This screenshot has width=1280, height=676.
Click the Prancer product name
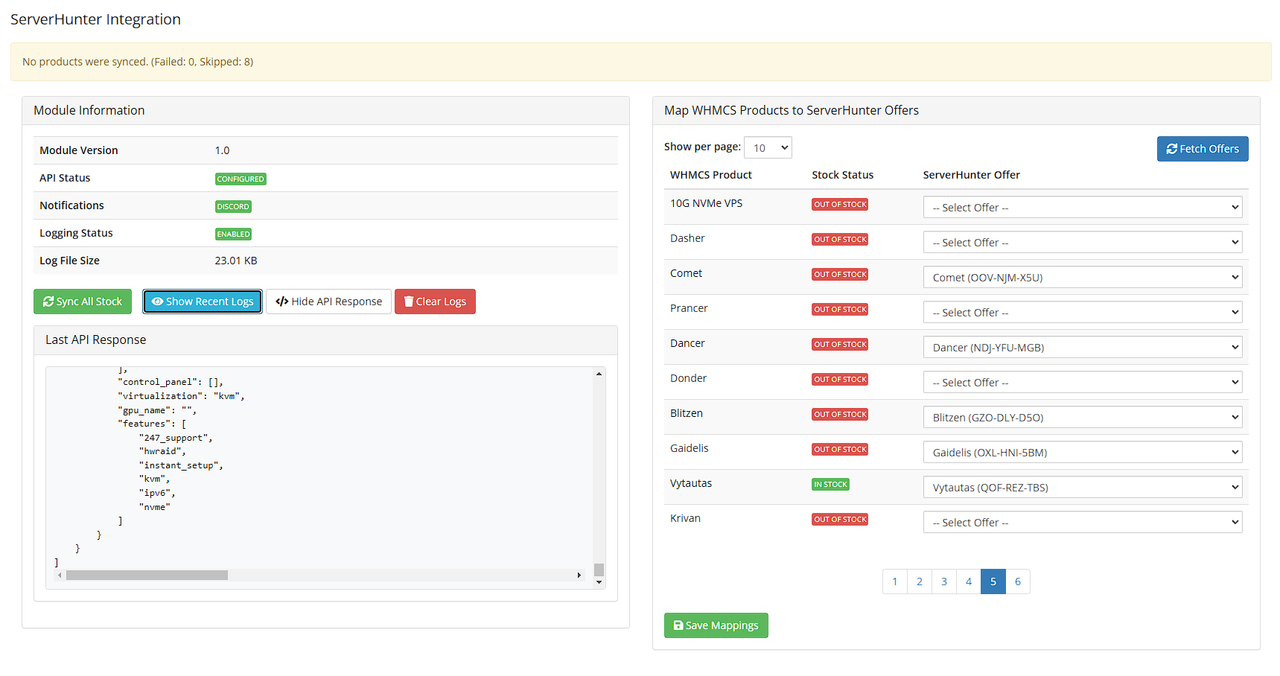(x=690, y=308)
